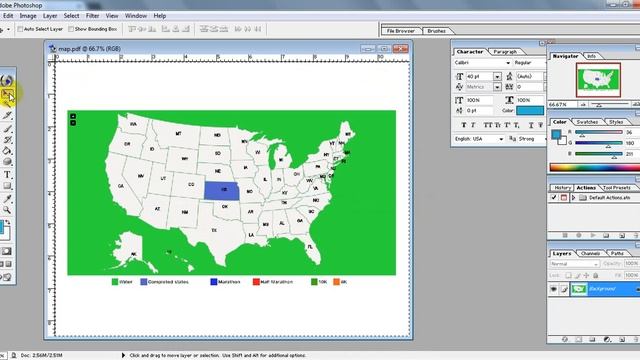Switch to the Swatches tab
The height and width of the screenshot is (360, 640).
tap(587, 122)
